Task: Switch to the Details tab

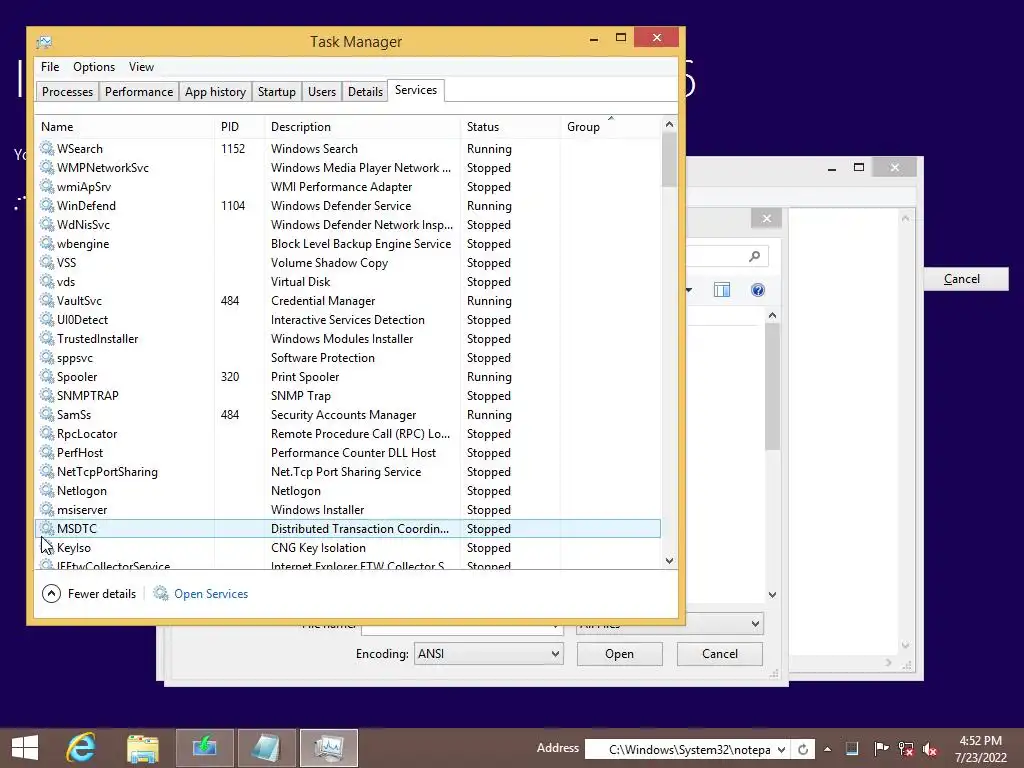Action: coord(365,91)
